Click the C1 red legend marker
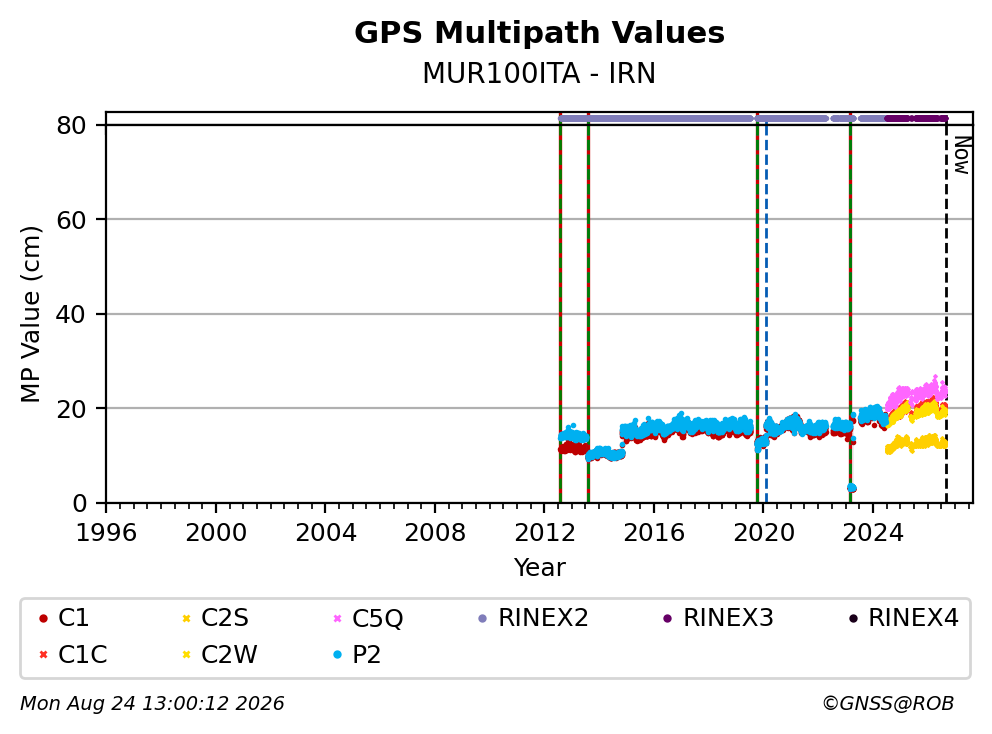992x734 pixels. pos(43,618)
